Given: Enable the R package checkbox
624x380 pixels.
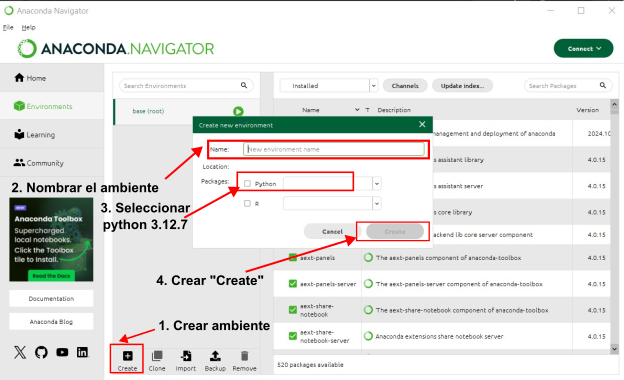Looking at the screenshot, I should [247, 203].
